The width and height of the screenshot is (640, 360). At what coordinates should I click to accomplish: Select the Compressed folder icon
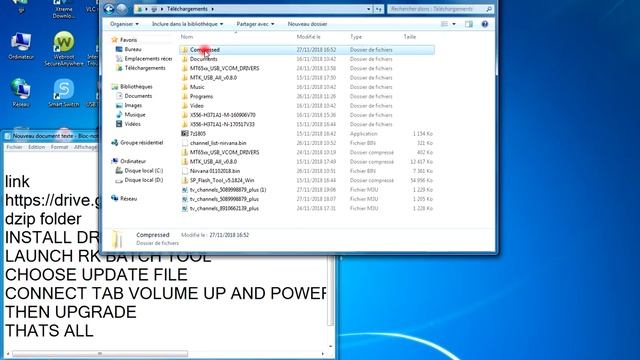point(184,50)
